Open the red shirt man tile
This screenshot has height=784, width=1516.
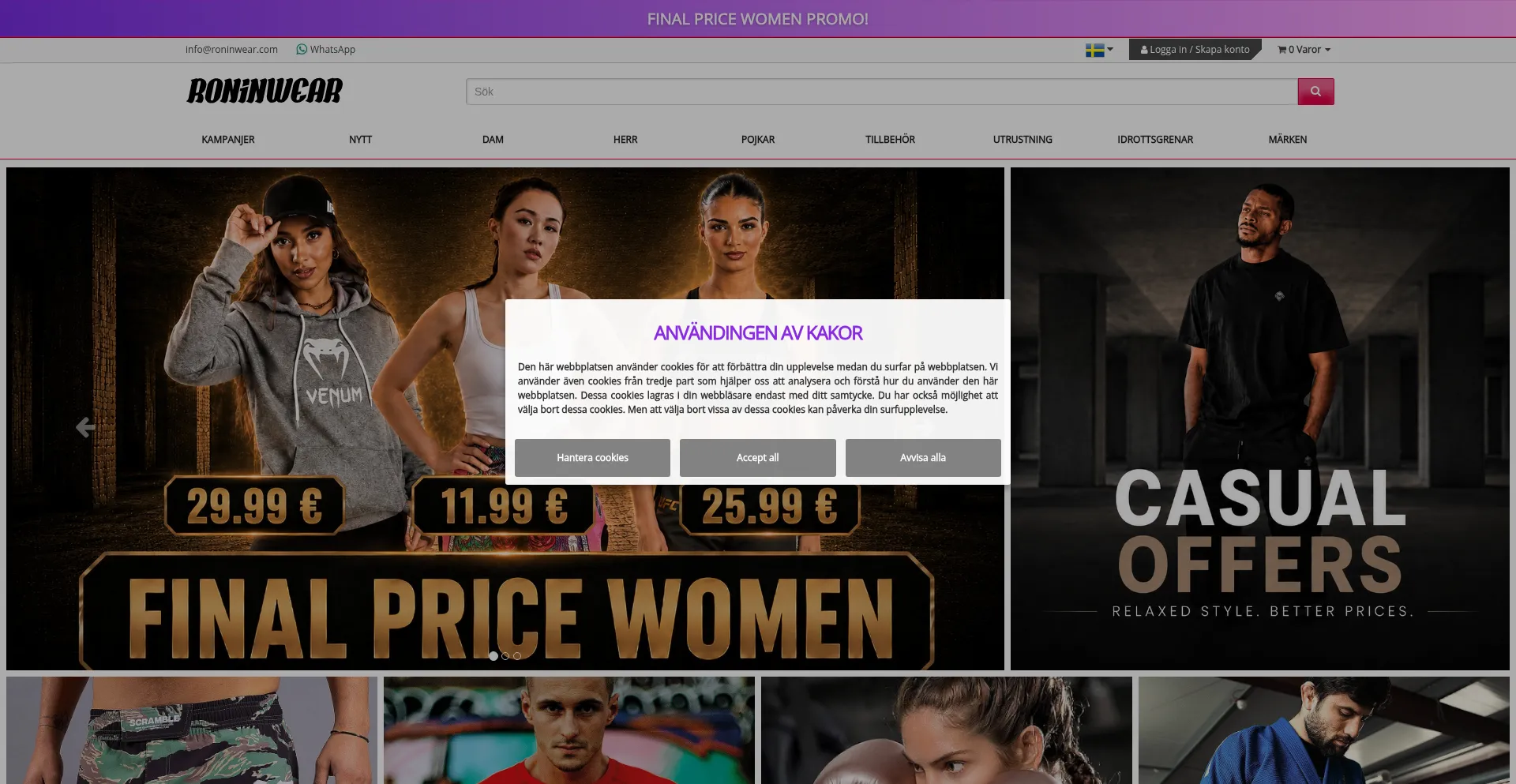point(569,730)
